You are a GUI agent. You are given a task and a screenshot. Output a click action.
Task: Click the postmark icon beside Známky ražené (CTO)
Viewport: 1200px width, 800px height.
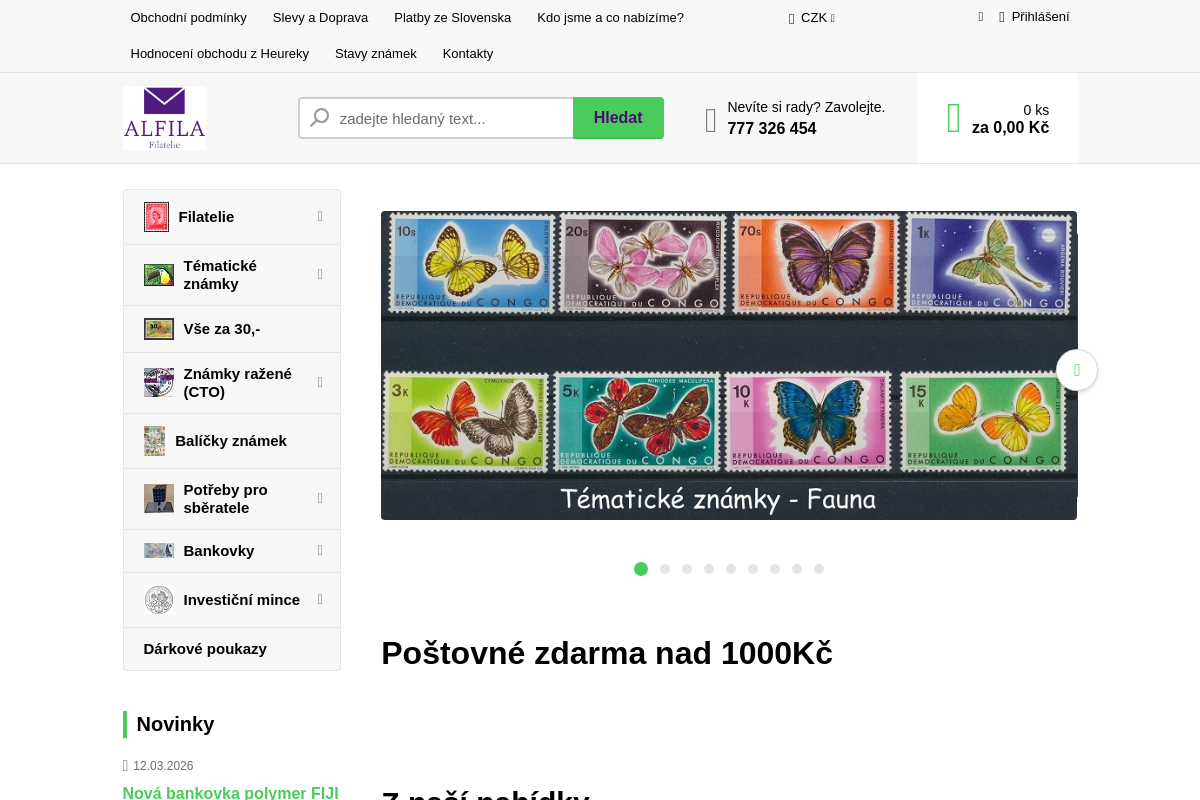point(159,383)
